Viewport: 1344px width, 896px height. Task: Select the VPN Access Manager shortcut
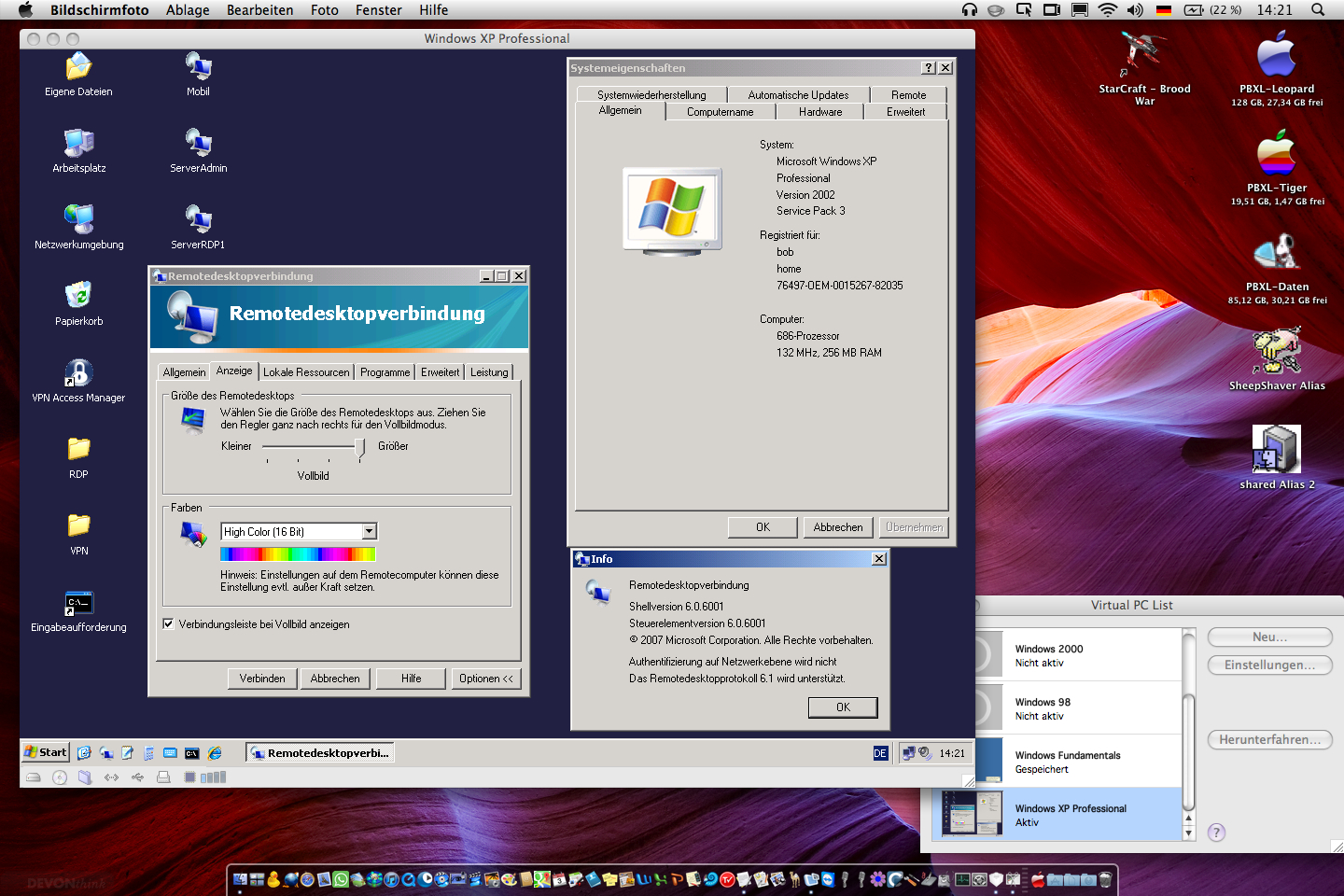click(x=78, y=381)
